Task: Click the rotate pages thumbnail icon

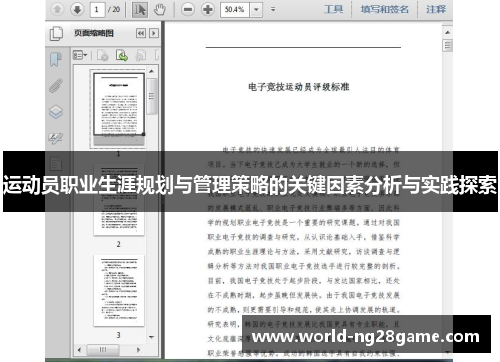Action: coord(141,55)
